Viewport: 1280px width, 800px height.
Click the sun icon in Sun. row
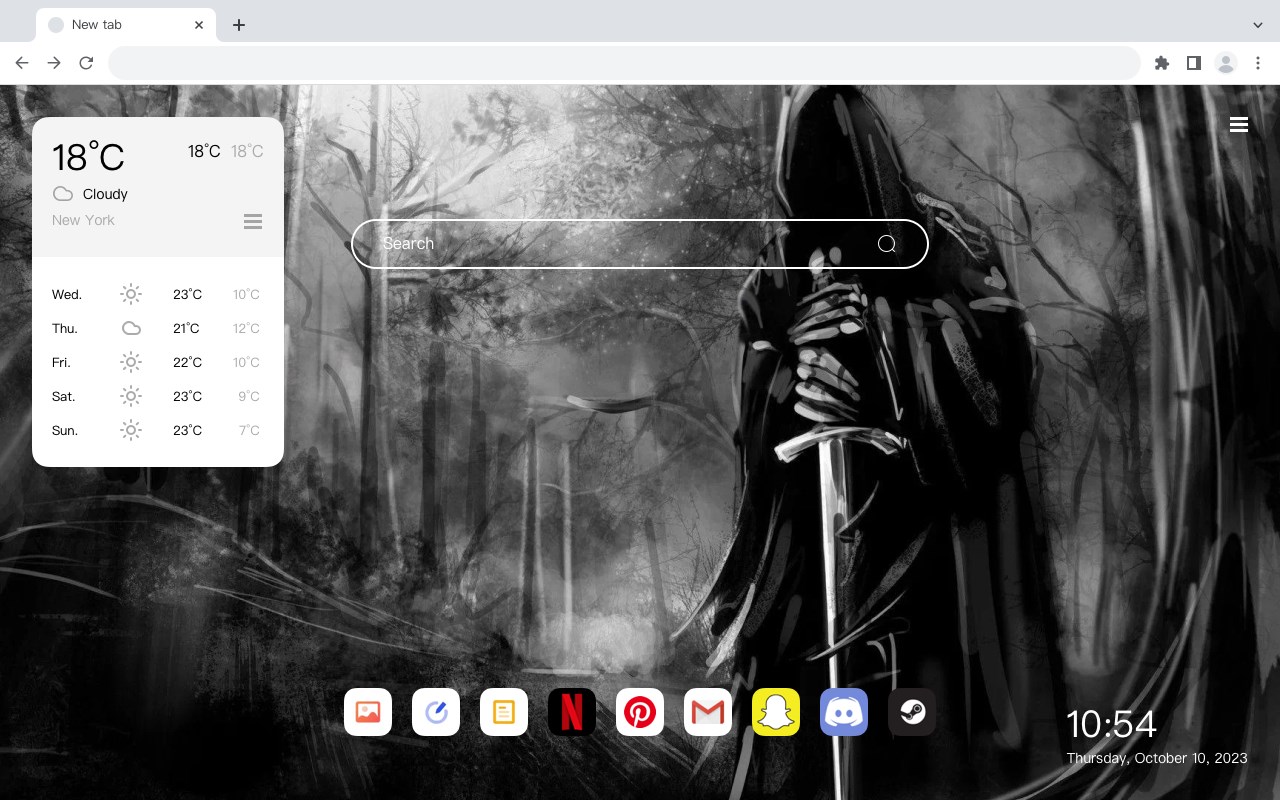click(131, 430)
